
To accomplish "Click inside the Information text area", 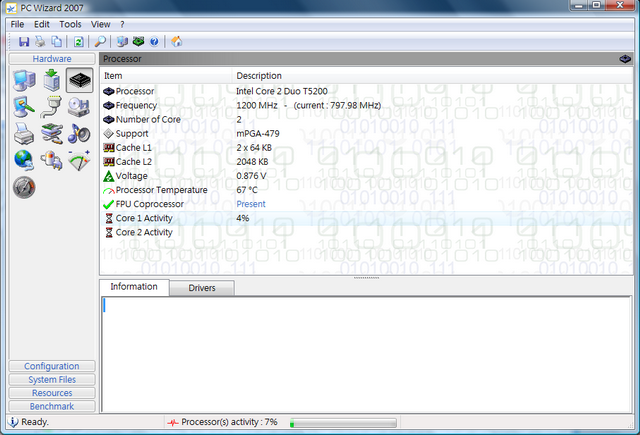I will [x=366, y=354].
